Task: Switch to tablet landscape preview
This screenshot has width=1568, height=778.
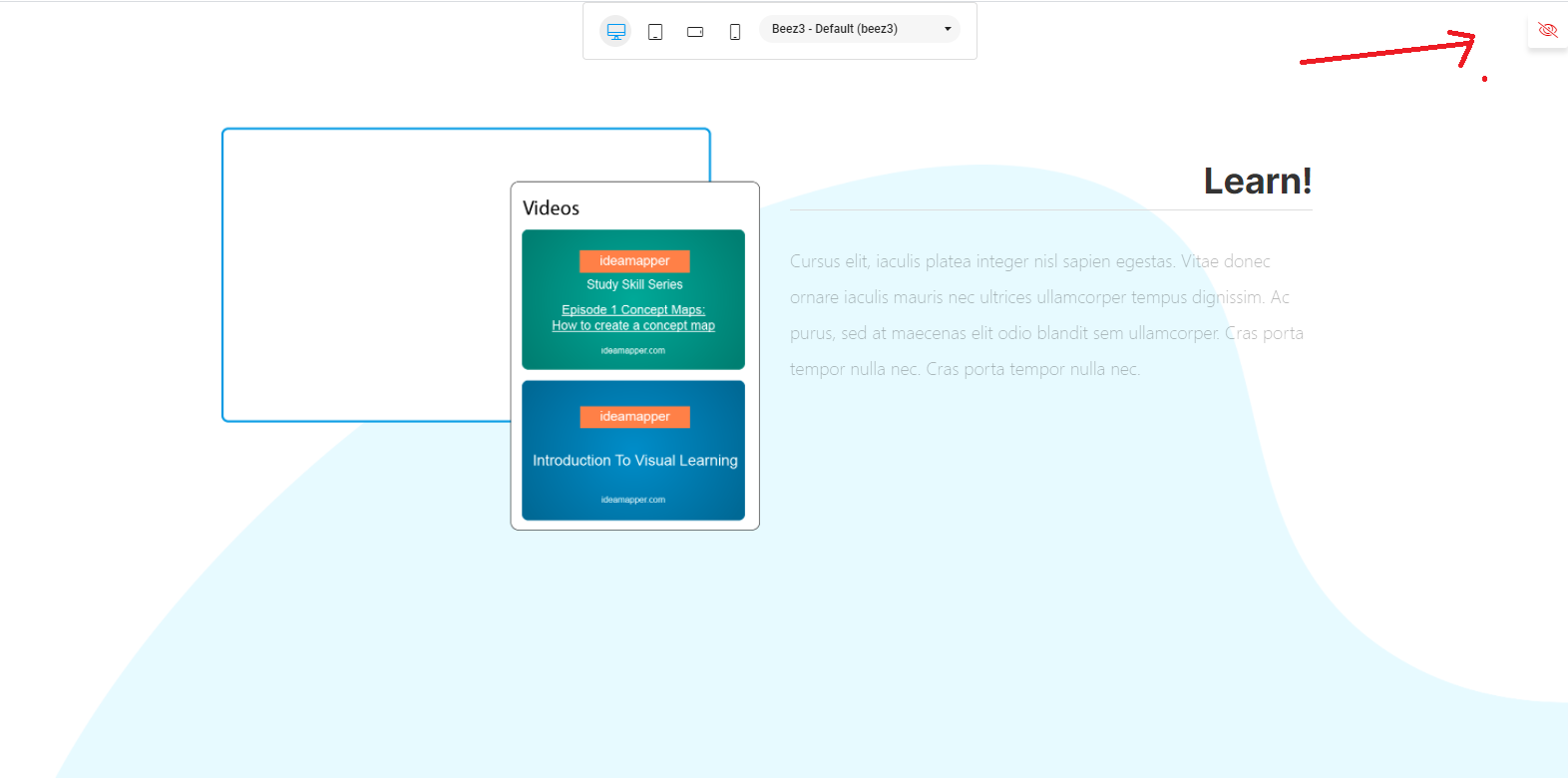Action: pos(695,31)
